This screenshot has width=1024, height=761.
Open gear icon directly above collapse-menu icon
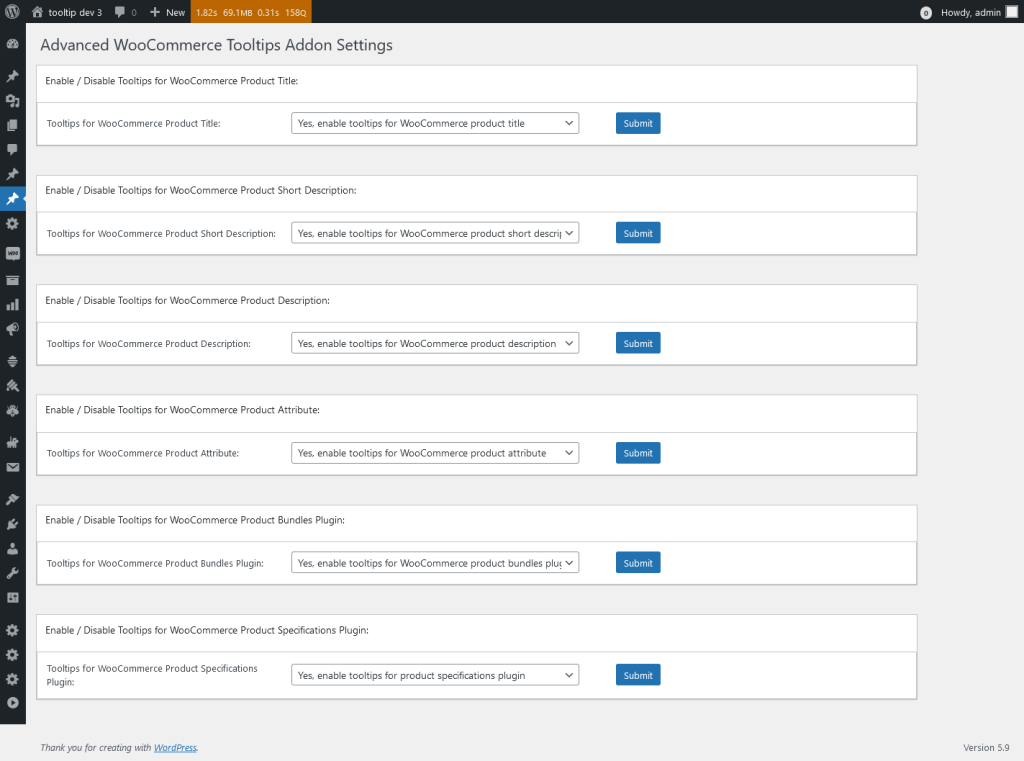(x=12, y=679)
